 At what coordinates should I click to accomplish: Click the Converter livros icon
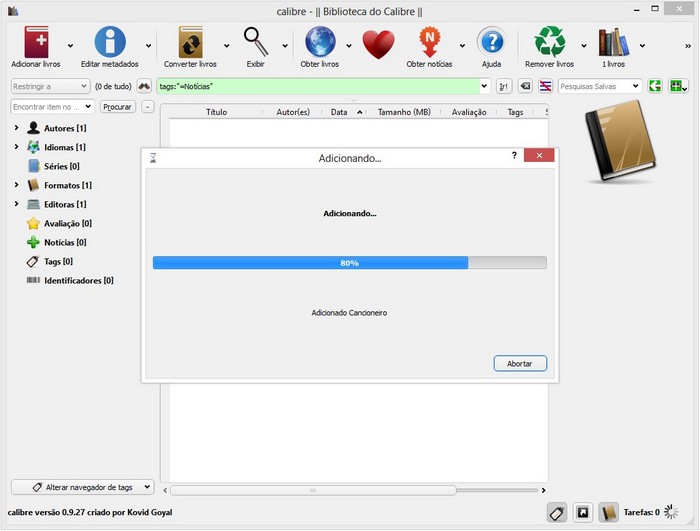point(191,42)
